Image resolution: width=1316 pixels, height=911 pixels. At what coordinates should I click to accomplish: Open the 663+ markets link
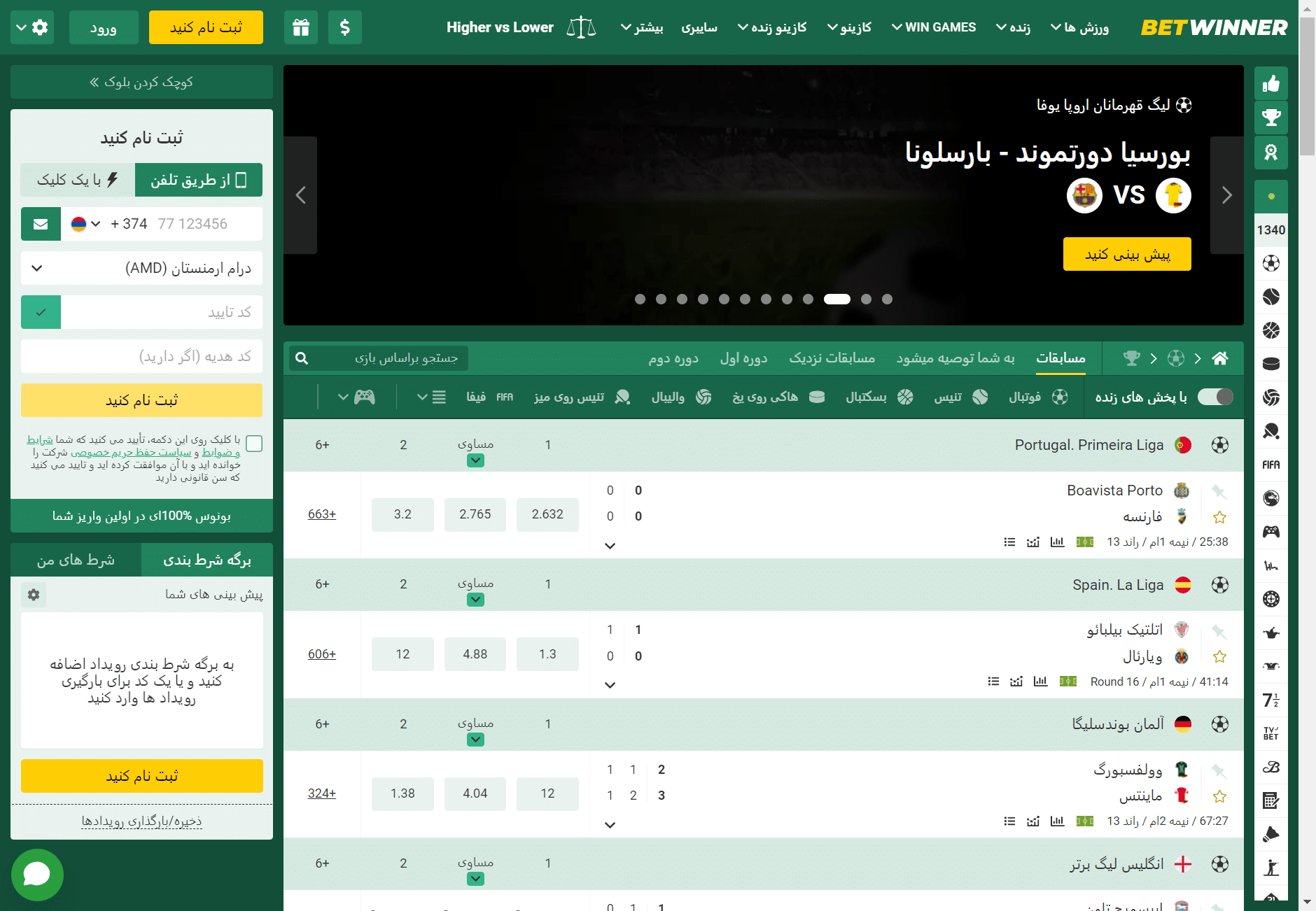(322, 514)
